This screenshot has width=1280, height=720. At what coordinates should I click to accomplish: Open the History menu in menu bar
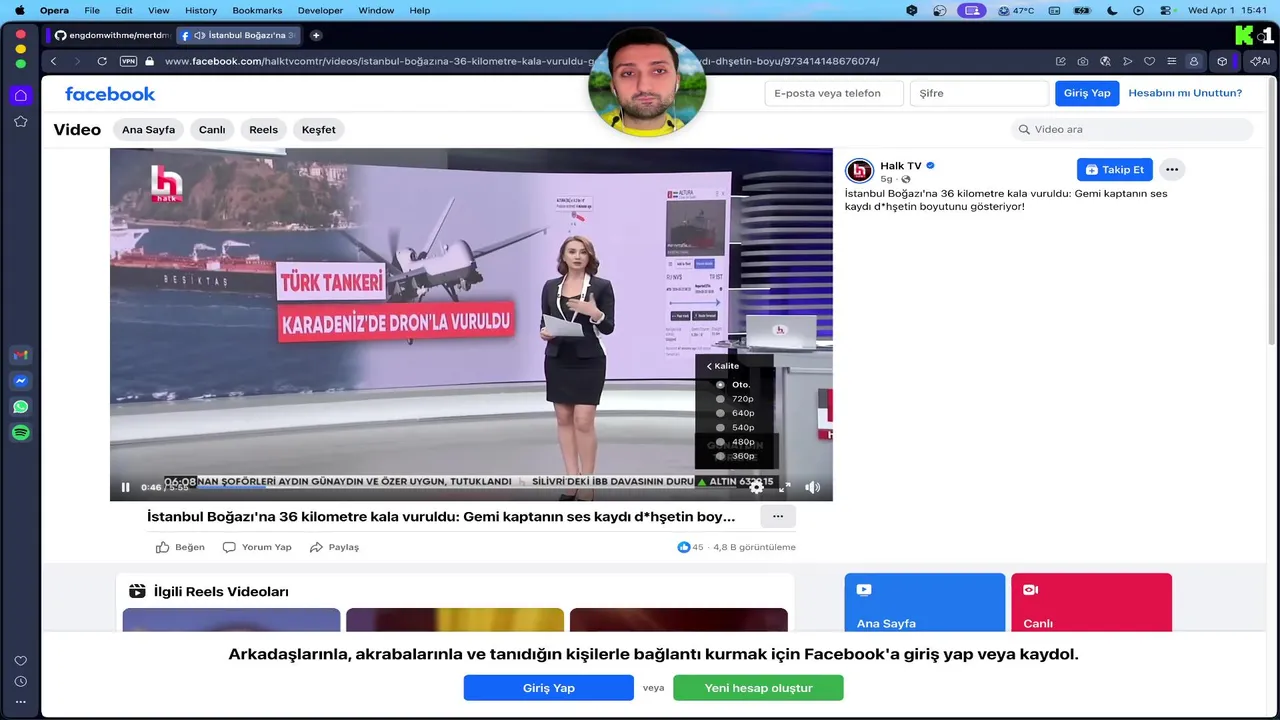click(201, 10)
